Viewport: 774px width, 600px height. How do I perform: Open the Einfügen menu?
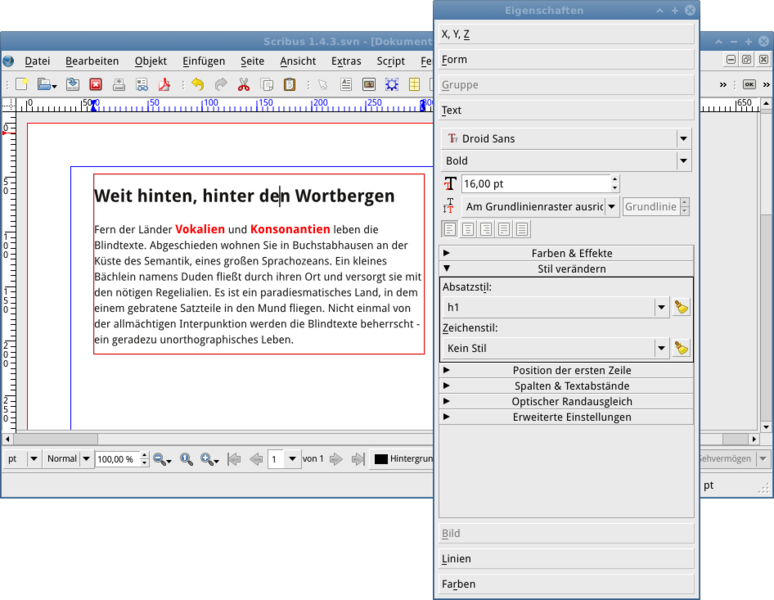[x=203, y=61]
